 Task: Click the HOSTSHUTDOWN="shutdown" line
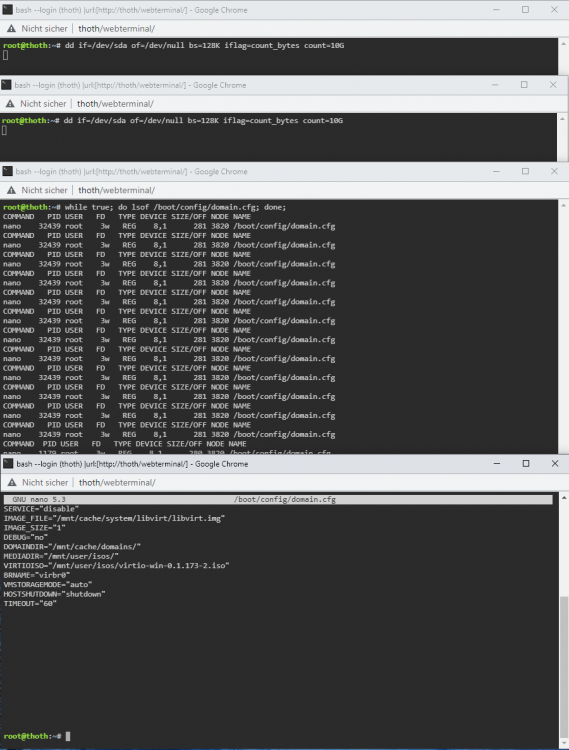pos(55,594)
